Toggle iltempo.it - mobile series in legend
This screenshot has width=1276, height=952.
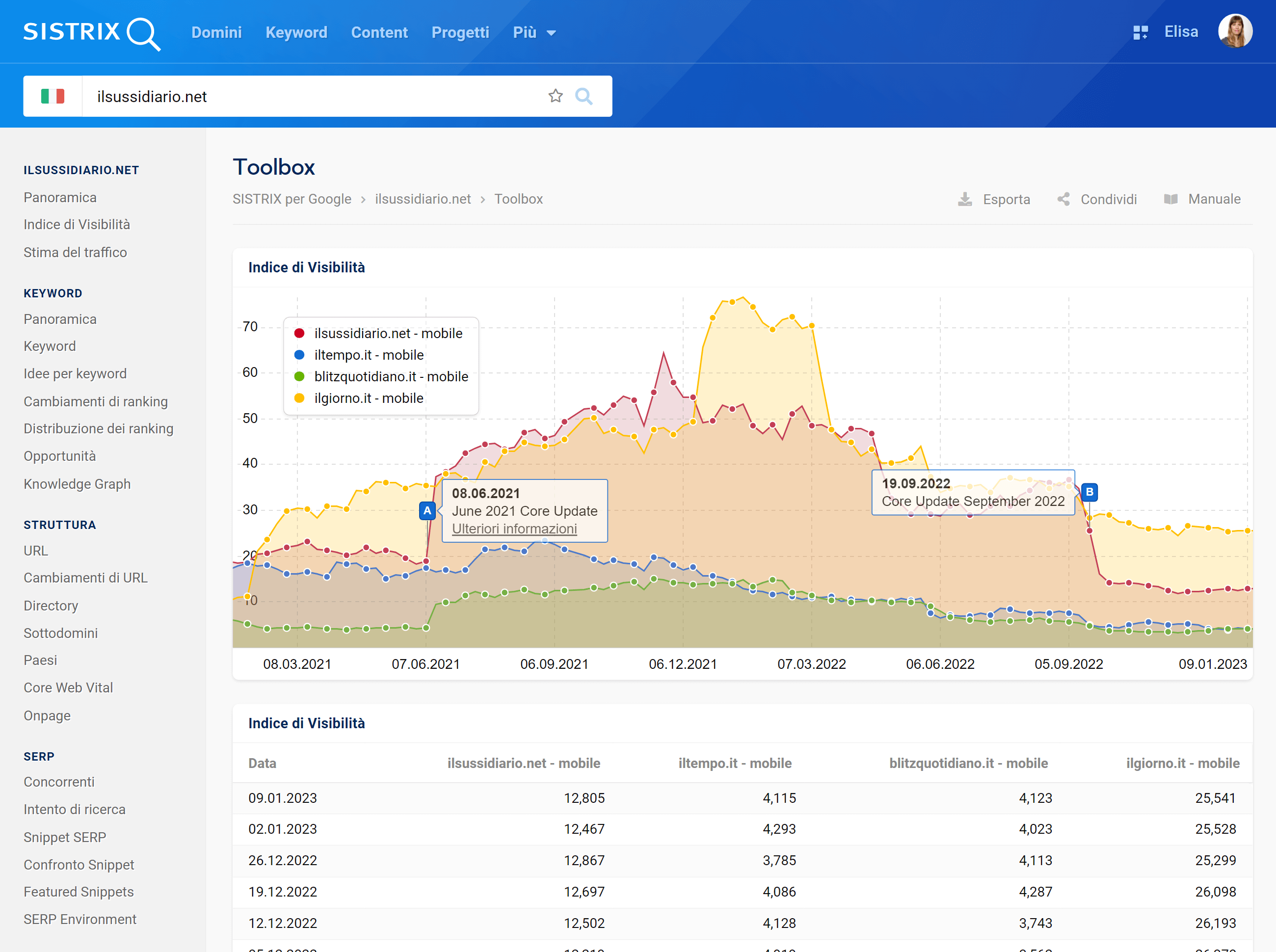tap(358, 355)
